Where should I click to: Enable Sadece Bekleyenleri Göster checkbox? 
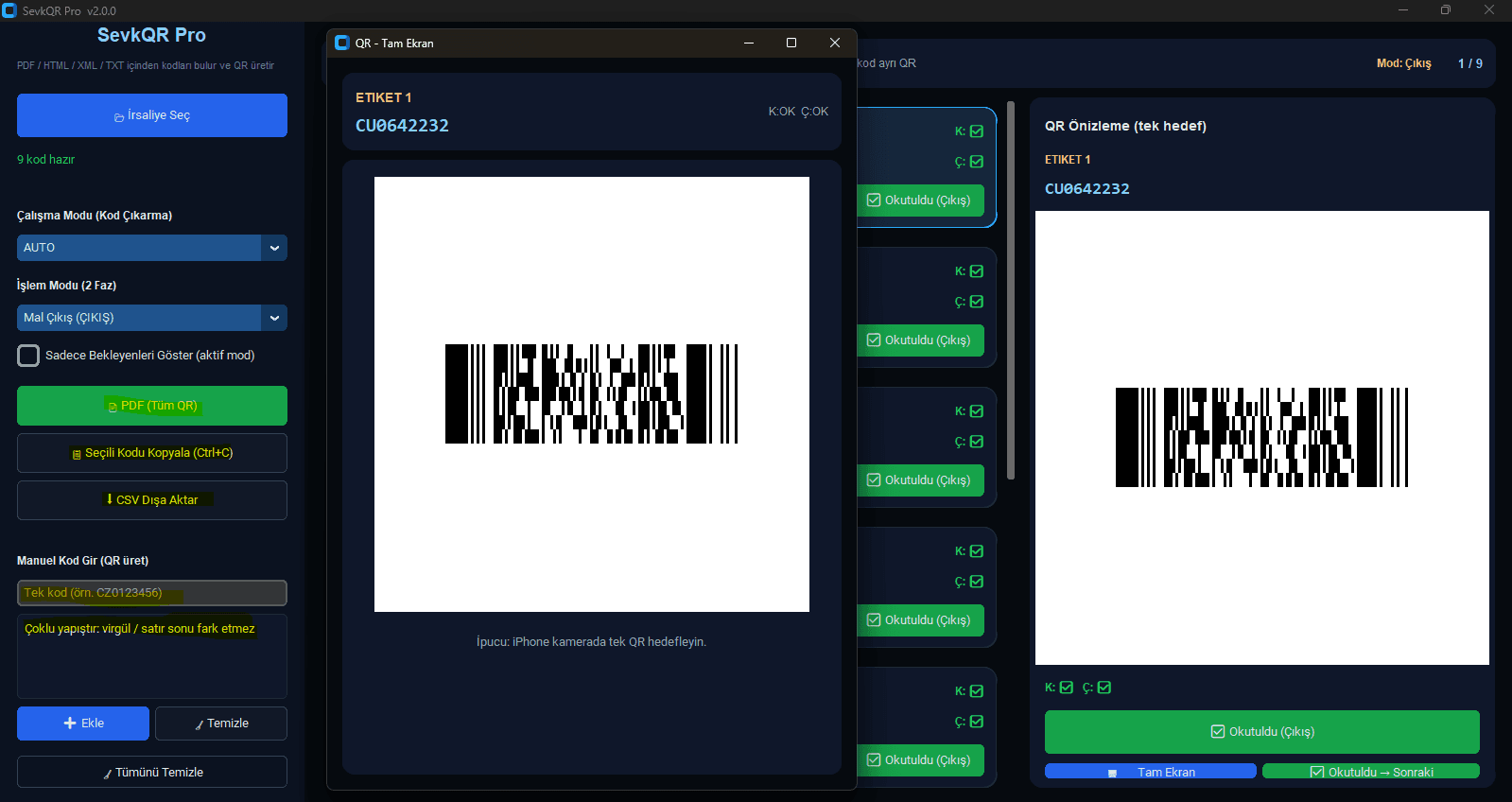[x=29, y=356]
